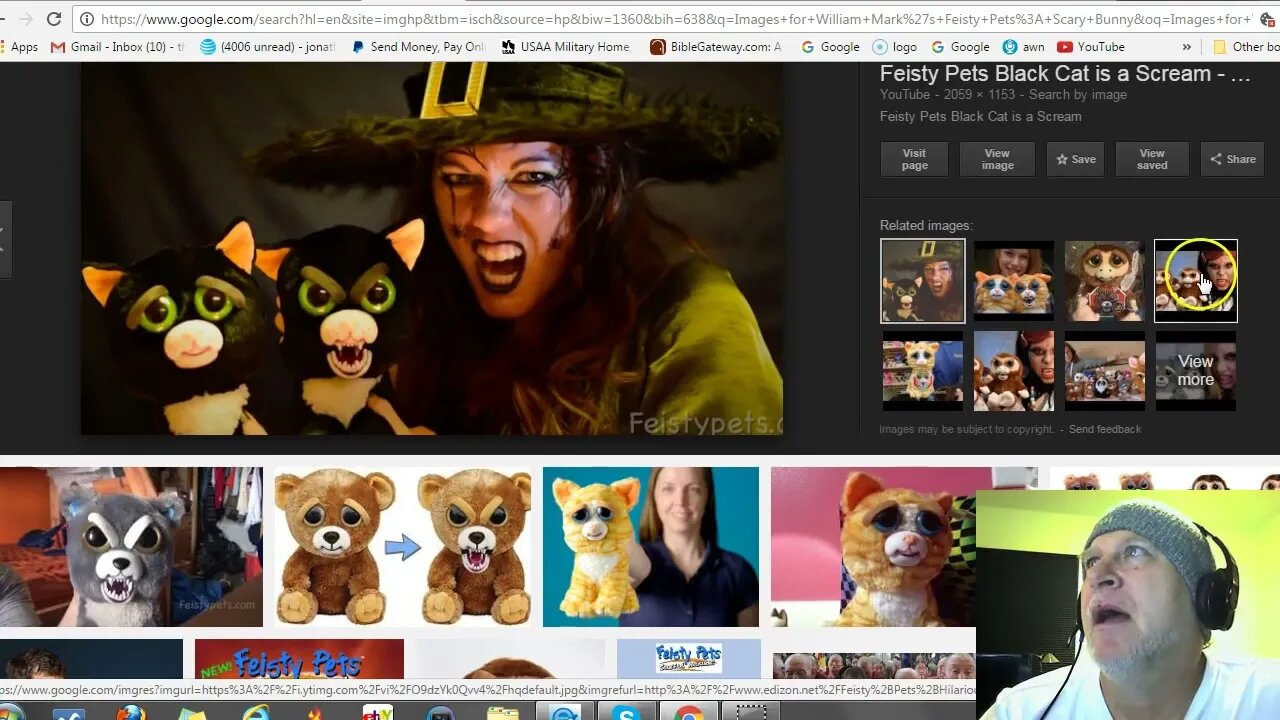Click the Search by image link
The image size is (1280, 720).
[x=1078, y=95]
